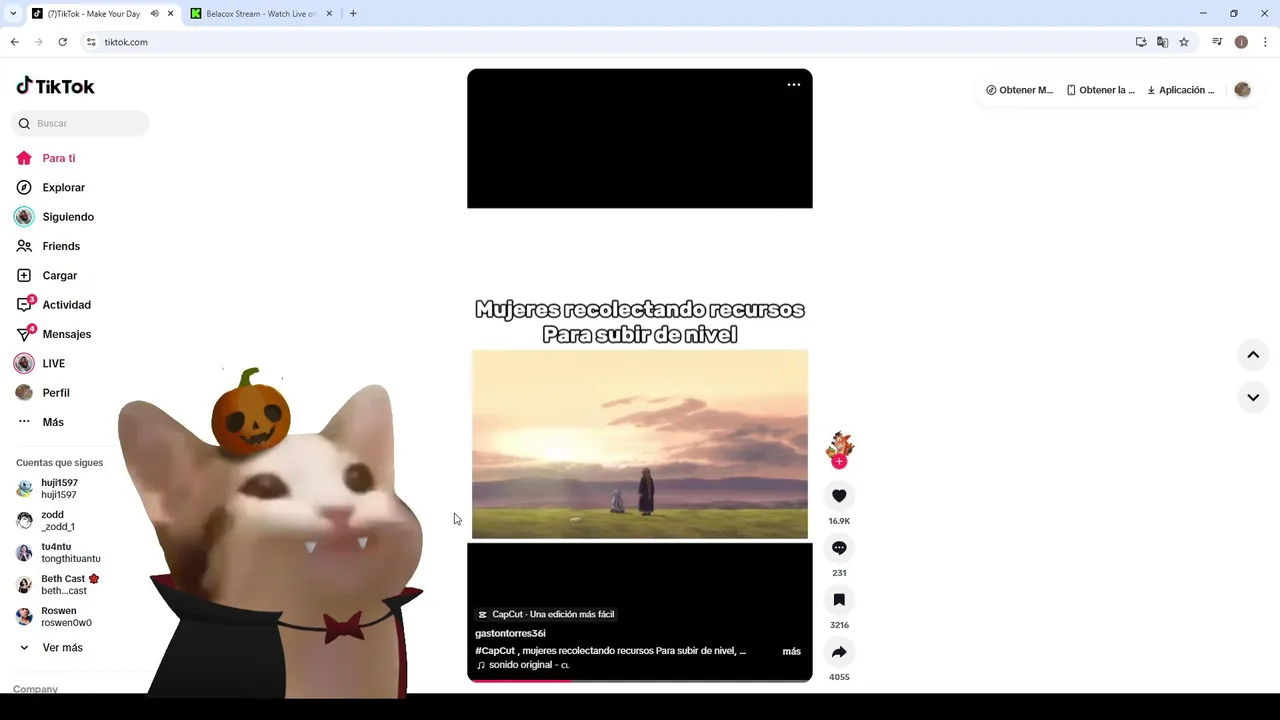Select the Para ti home icon
The height and width of the screenshot is (720, 1280).
pyautogui.click(x=24, y=158)
